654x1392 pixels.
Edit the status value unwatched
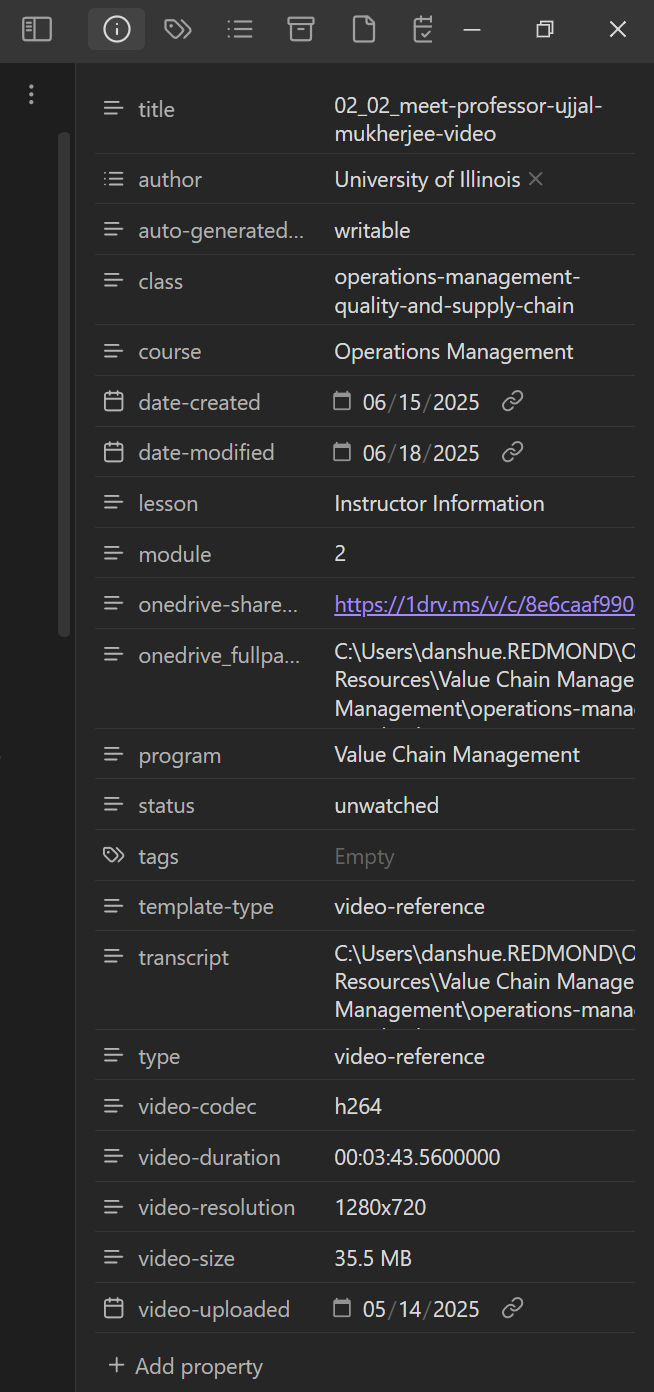(386, 805)
